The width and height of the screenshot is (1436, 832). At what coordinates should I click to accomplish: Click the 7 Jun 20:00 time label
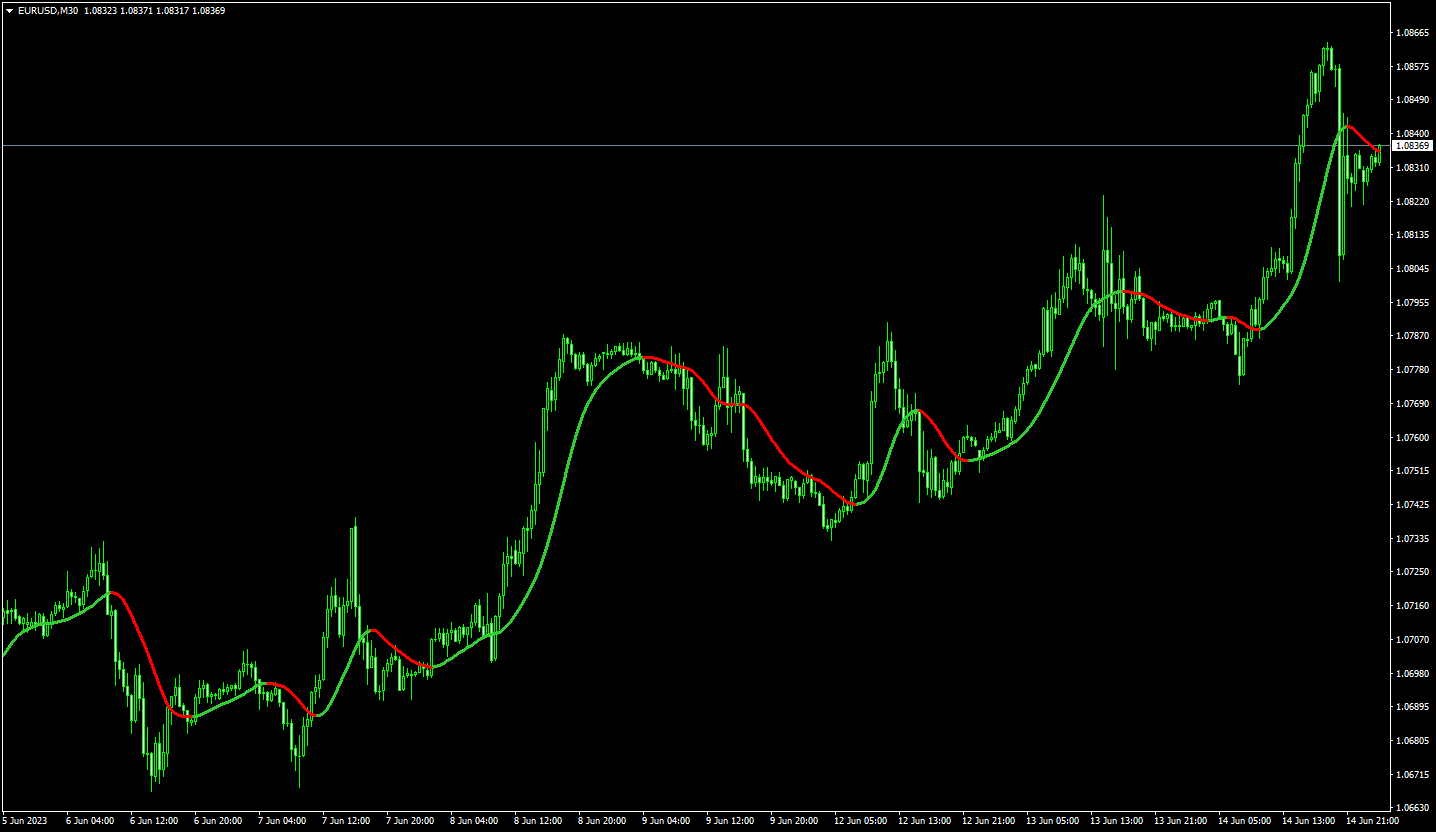[x=410, y=821]
